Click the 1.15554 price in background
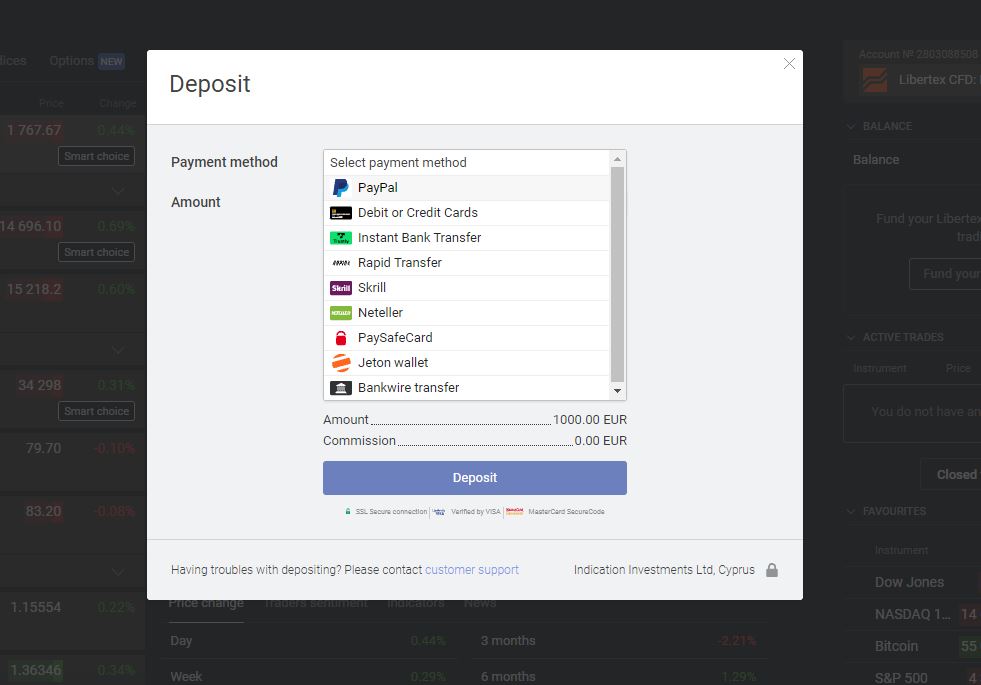This screenshot has height=685, width=981. (x=36, y=607)
